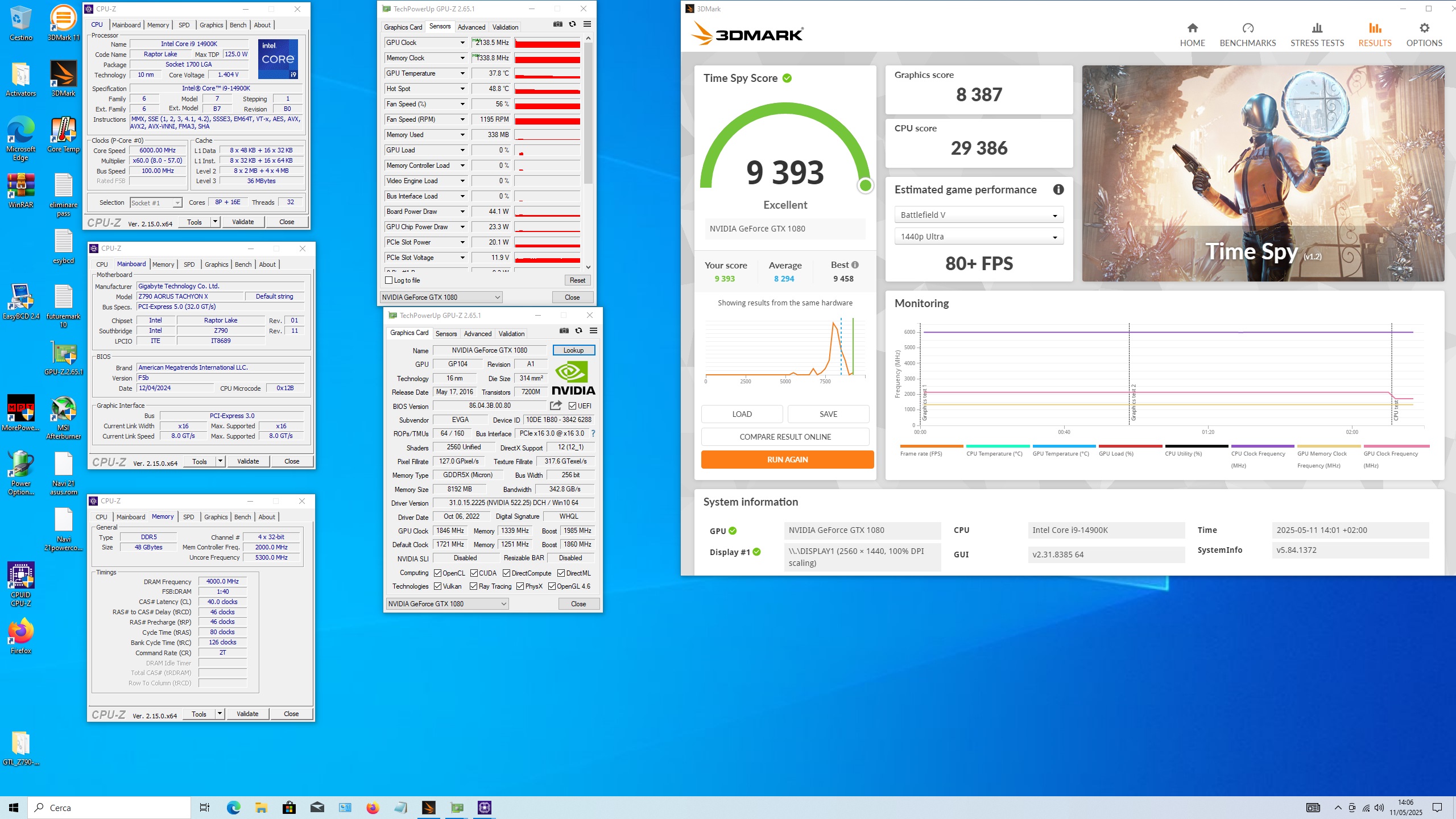This screenshot has height=819, width=1456.
Task: Click screenshot camera icon in GPU-Z Sensors window
Action: (x=557, y=24)
